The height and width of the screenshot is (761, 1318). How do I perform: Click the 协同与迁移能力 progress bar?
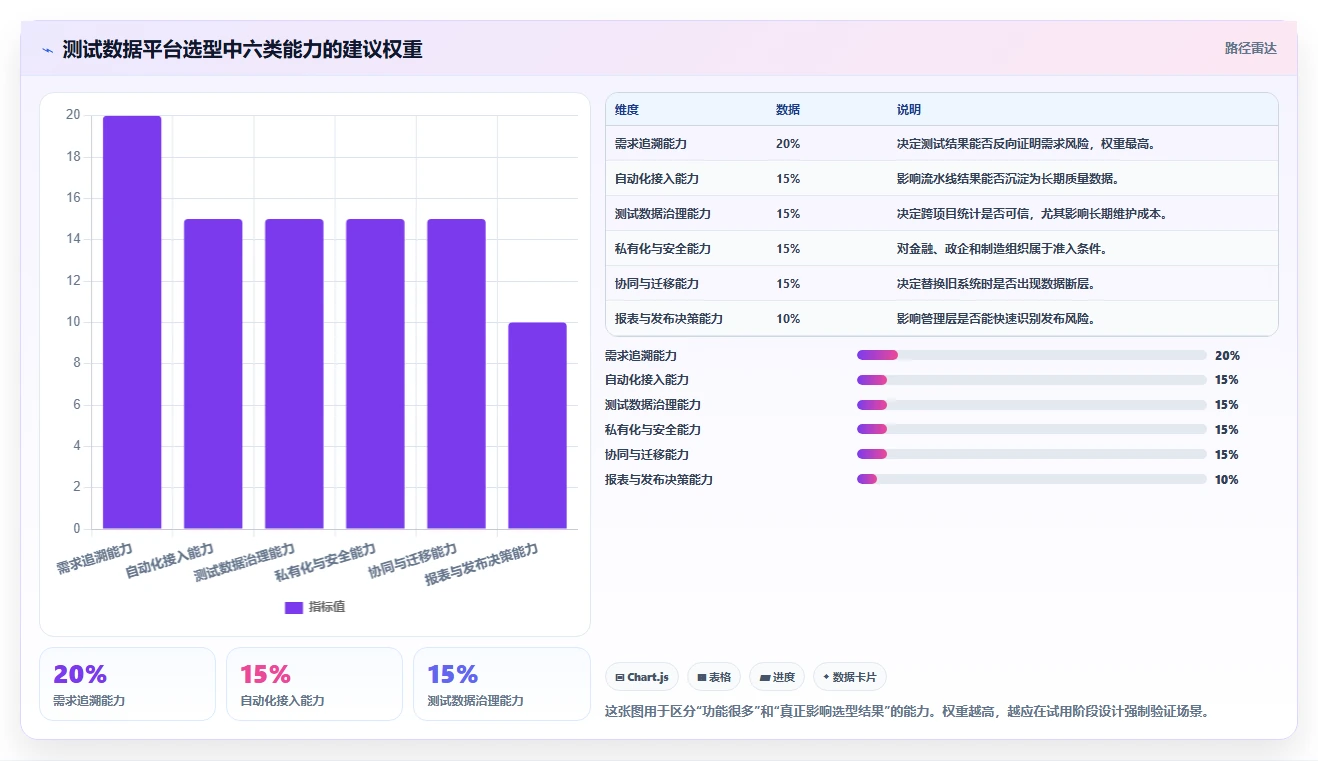[1032, 455]
